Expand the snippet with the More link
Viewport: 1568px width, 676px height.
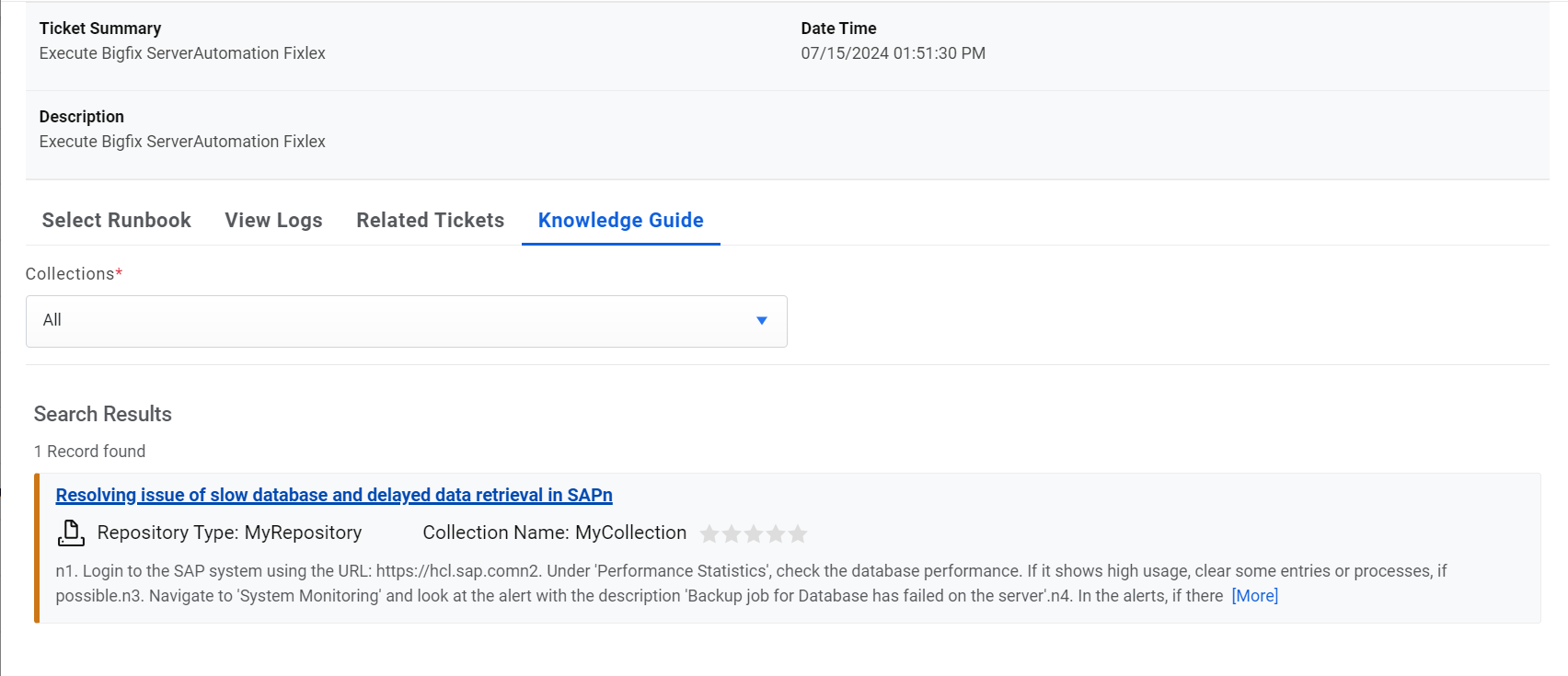point(1254,596)
